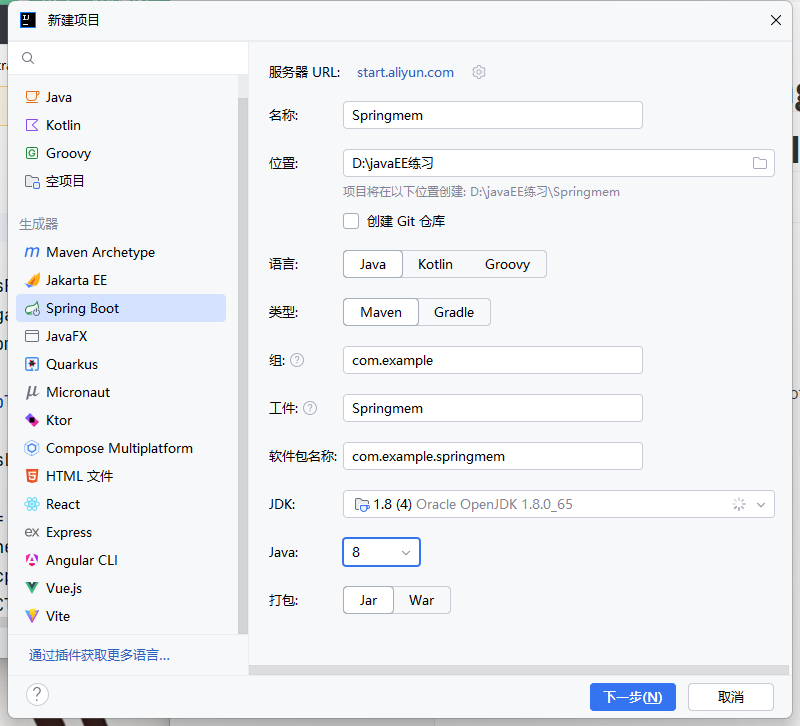
Task: Expand the Java version dropdown
Action: (x=381, y=552)
